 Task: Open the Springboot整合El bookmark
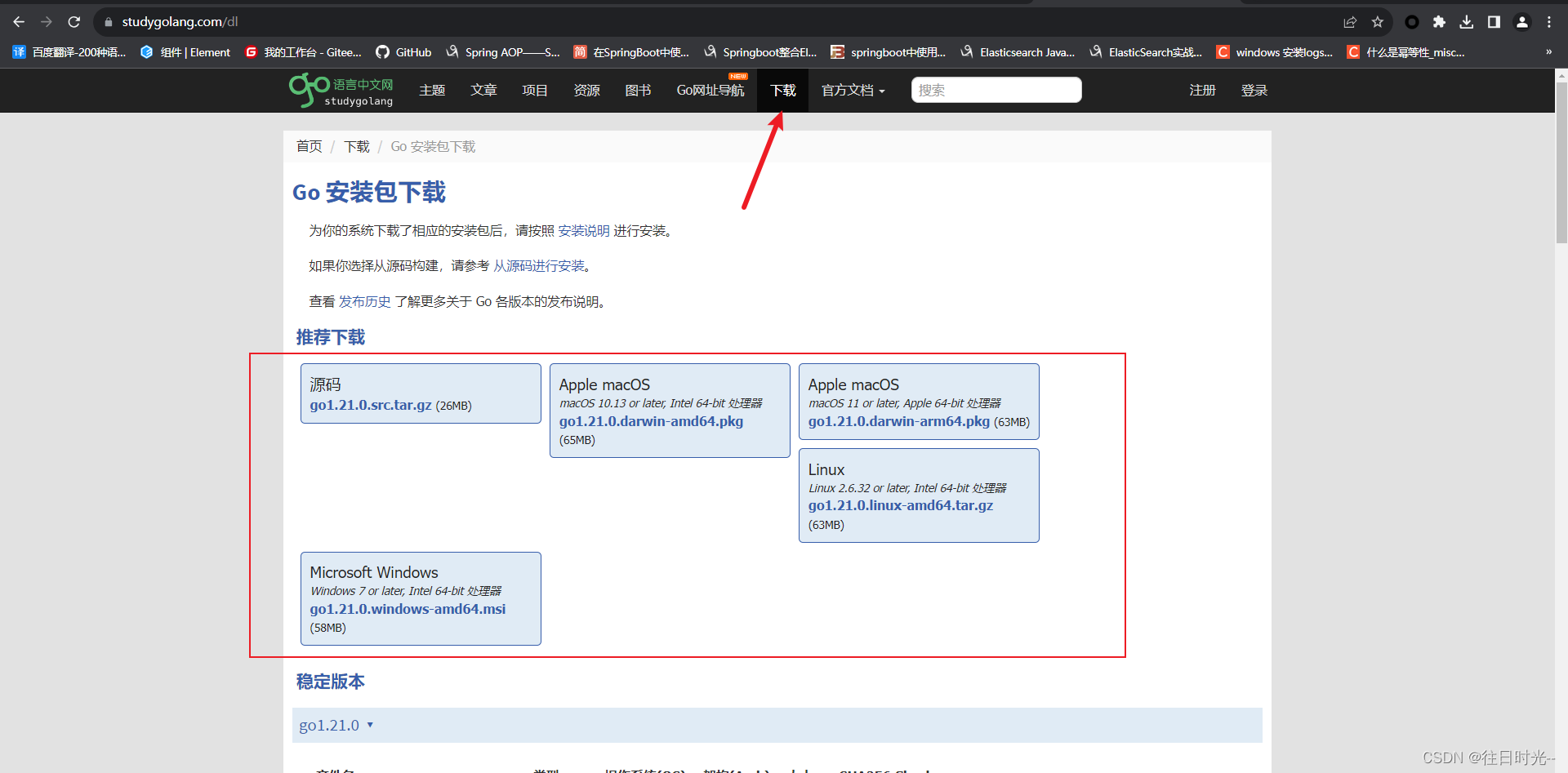click(x=760, y=52)
